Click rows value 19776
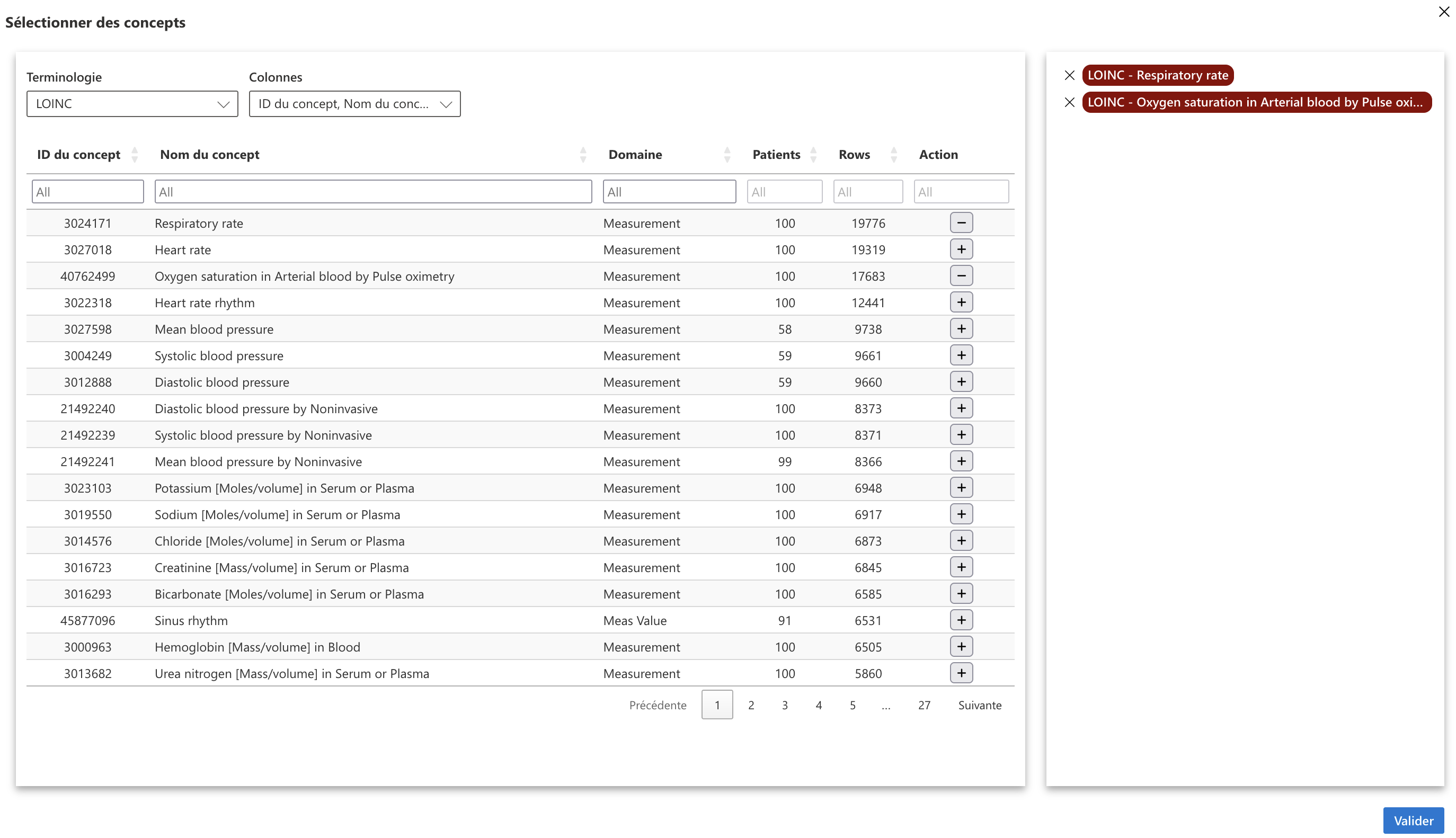The height and width of the screenshot is (838, 1456). point(868,224)
